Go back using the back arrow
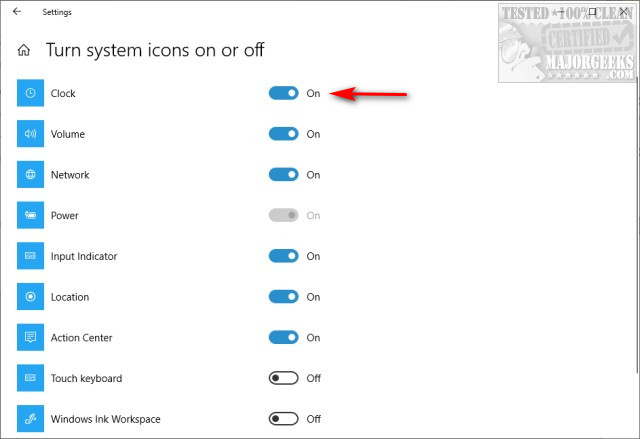 click(x=17, y=13)
